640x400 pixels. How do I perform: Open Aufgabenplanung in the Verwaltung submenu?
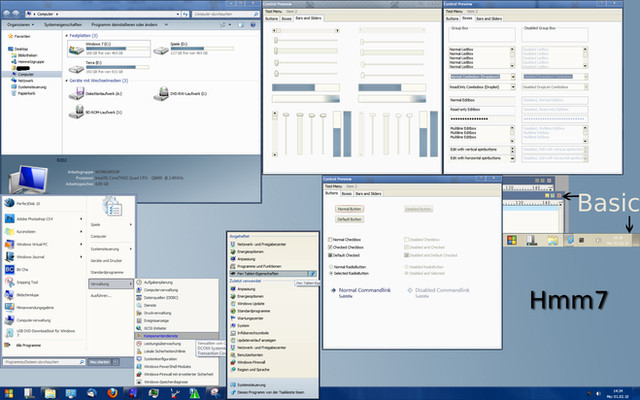pyautogui.click(x=176, y=282)
